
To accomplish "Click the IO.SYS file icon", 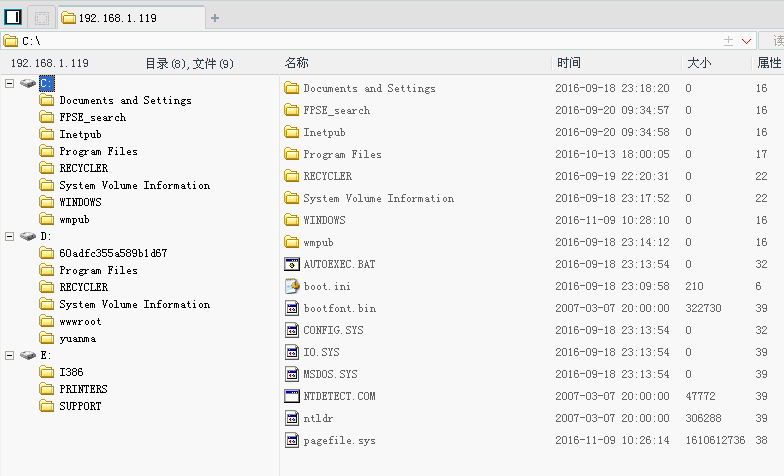I will click(x=292, y=352).
